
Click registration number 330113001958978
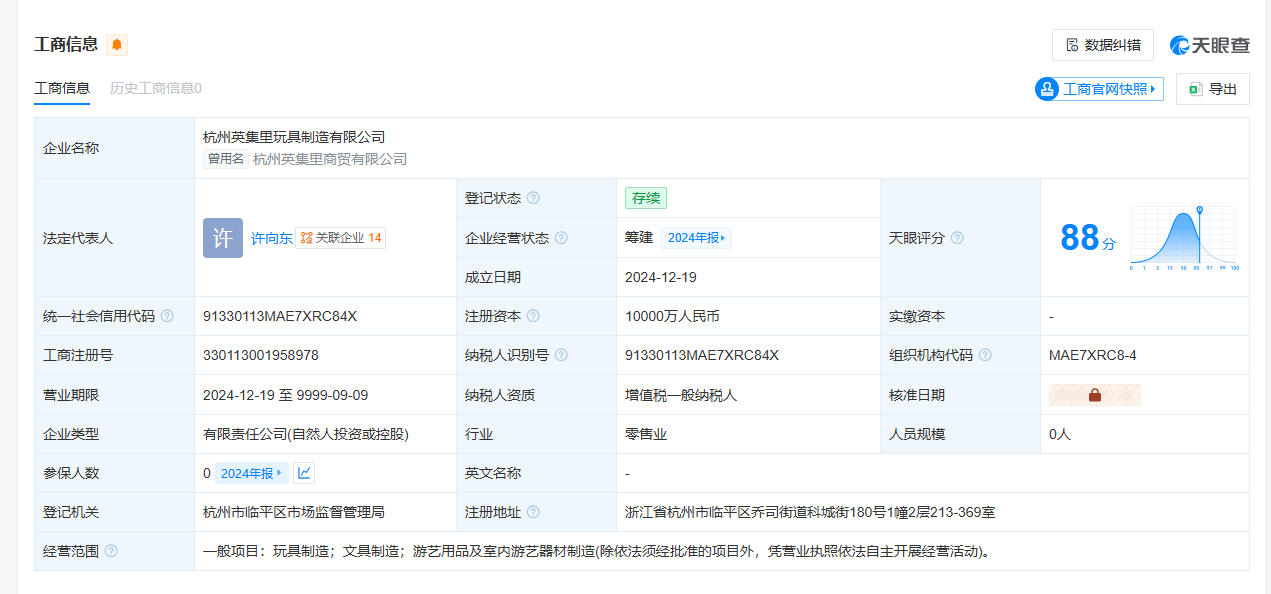point(261,355)
